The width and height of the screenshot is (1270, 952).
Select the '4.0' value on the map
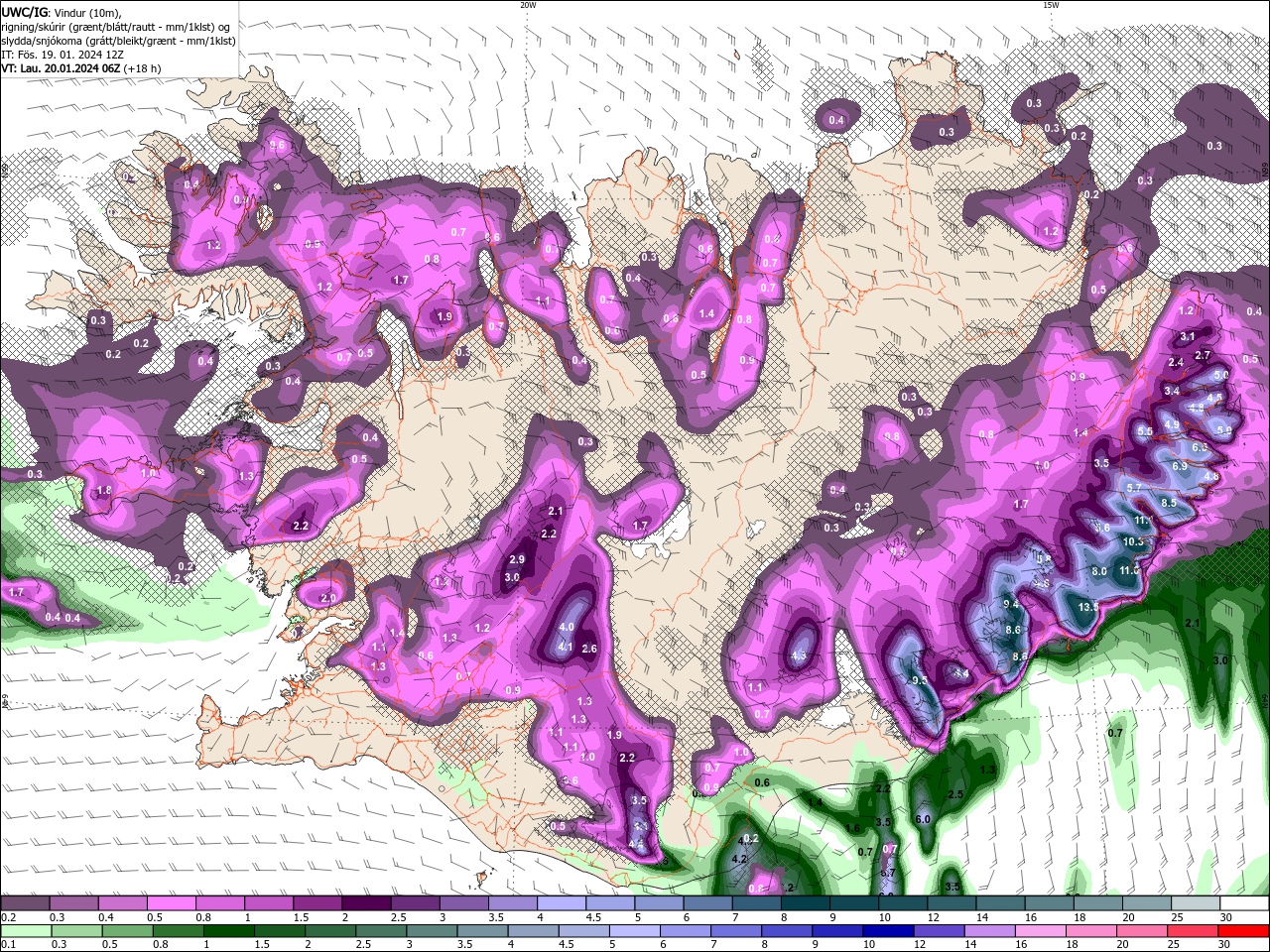(567, 627)
